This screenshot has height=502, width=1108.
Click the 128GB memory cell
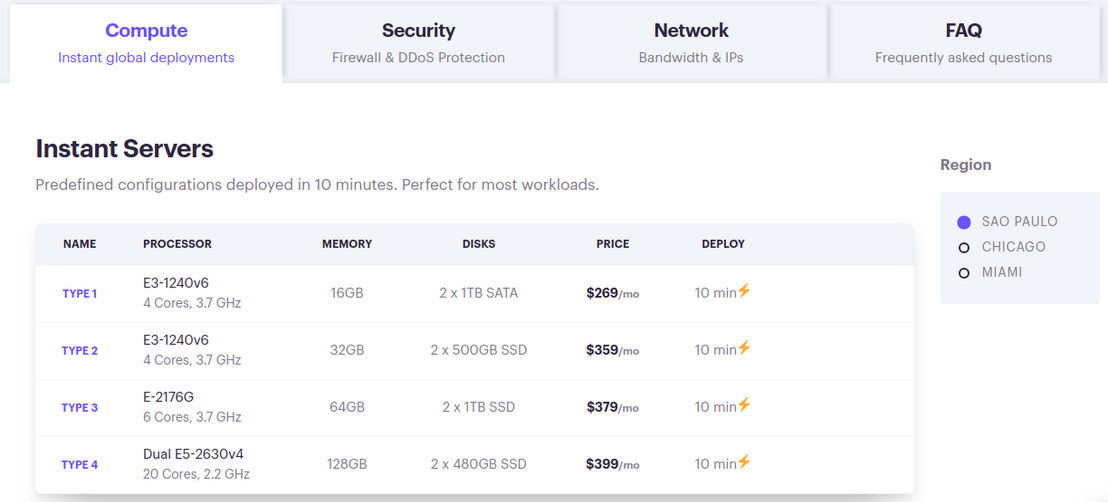pyautogui.click(x=347, y=465)
